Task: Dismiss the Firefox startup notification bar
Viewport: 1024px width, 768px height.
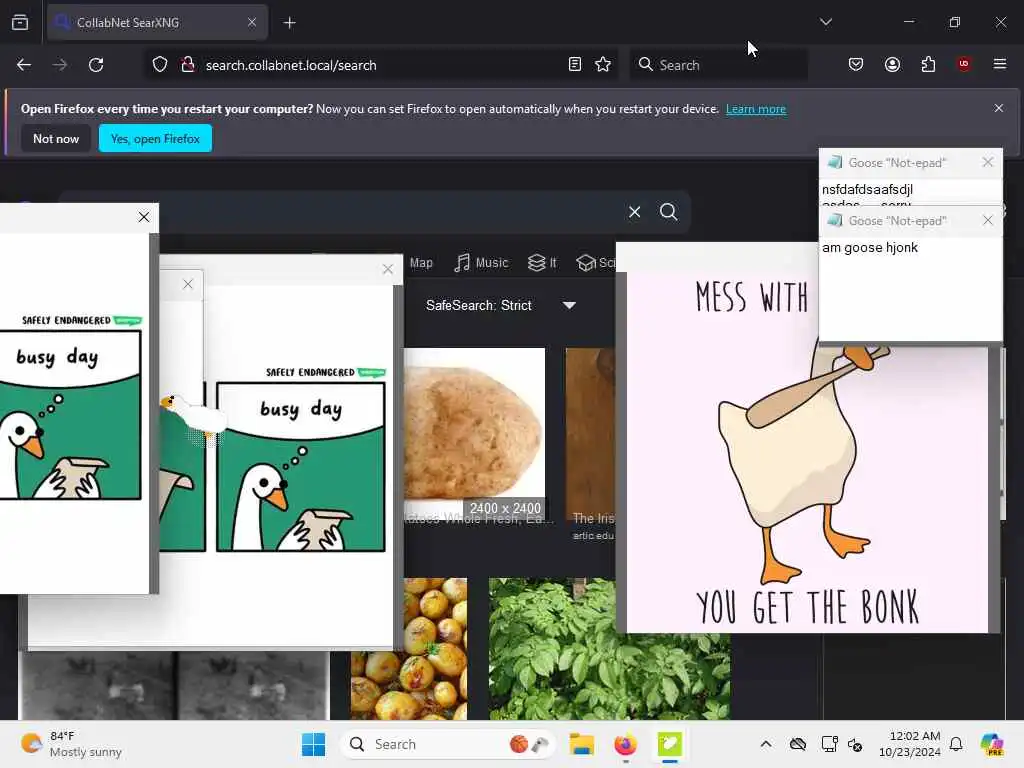Action: click(999, 108)
